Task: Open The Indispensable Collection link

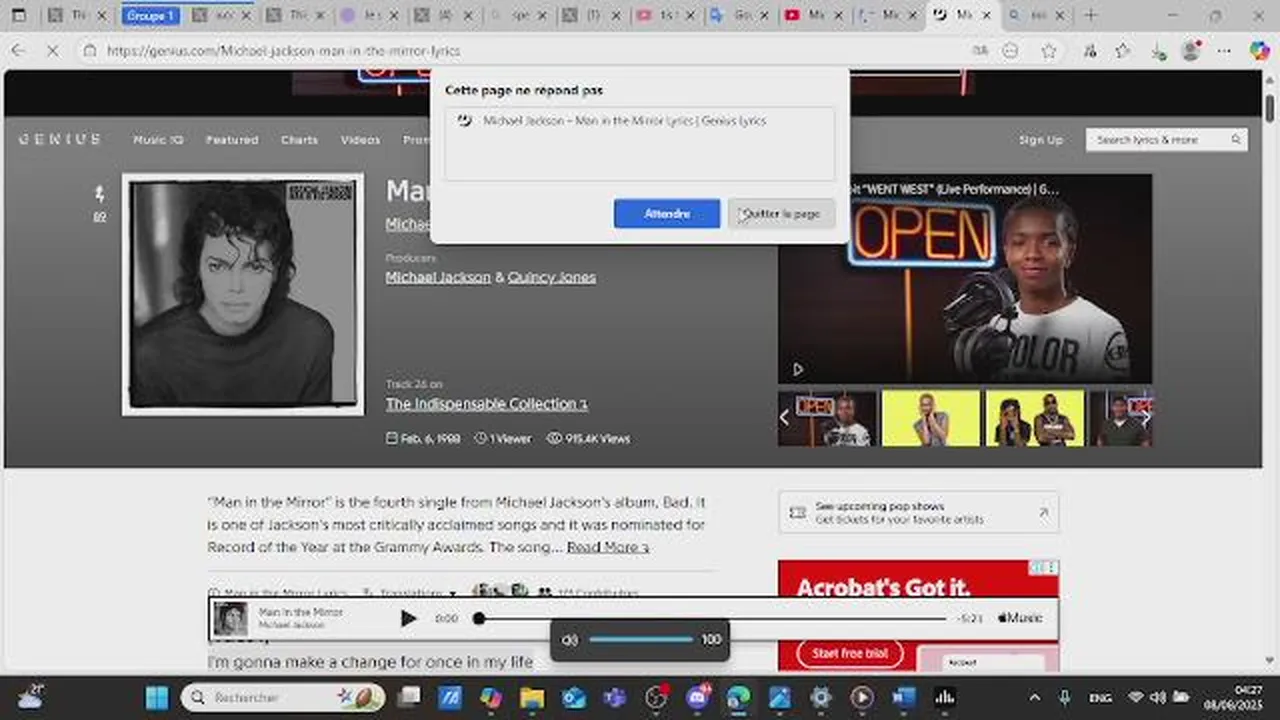Action: coord(487,404)
